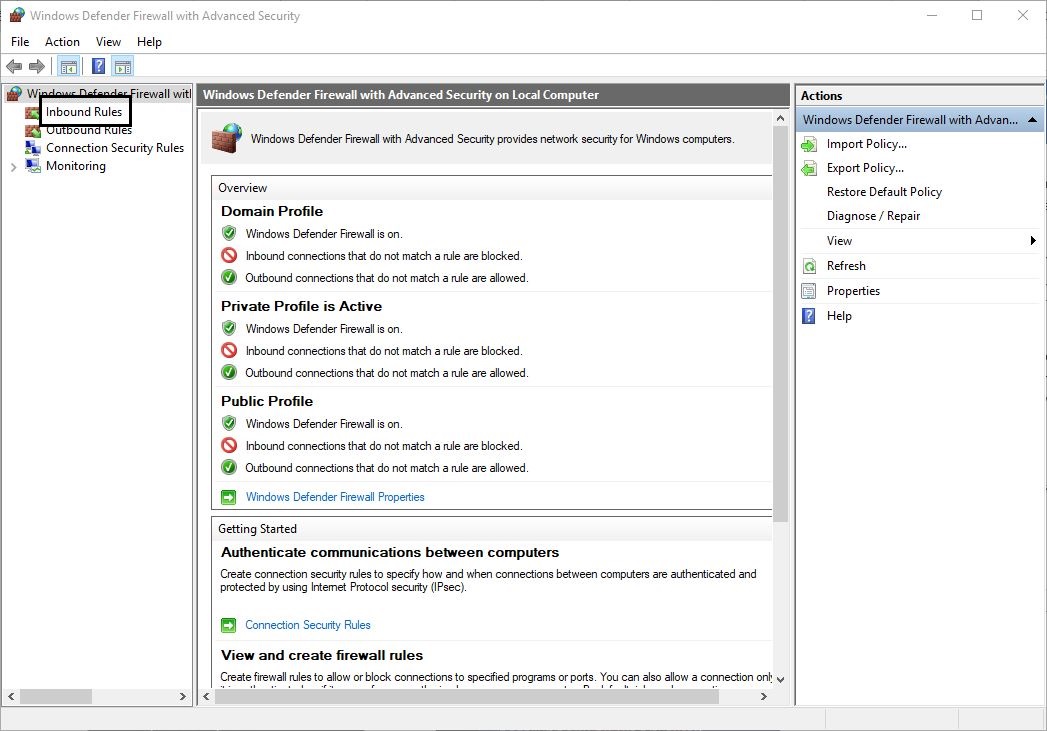Open the Action menu
The width and height of the screenshot is (1047, 731).
pyautogui.click(x=62, y=42)
